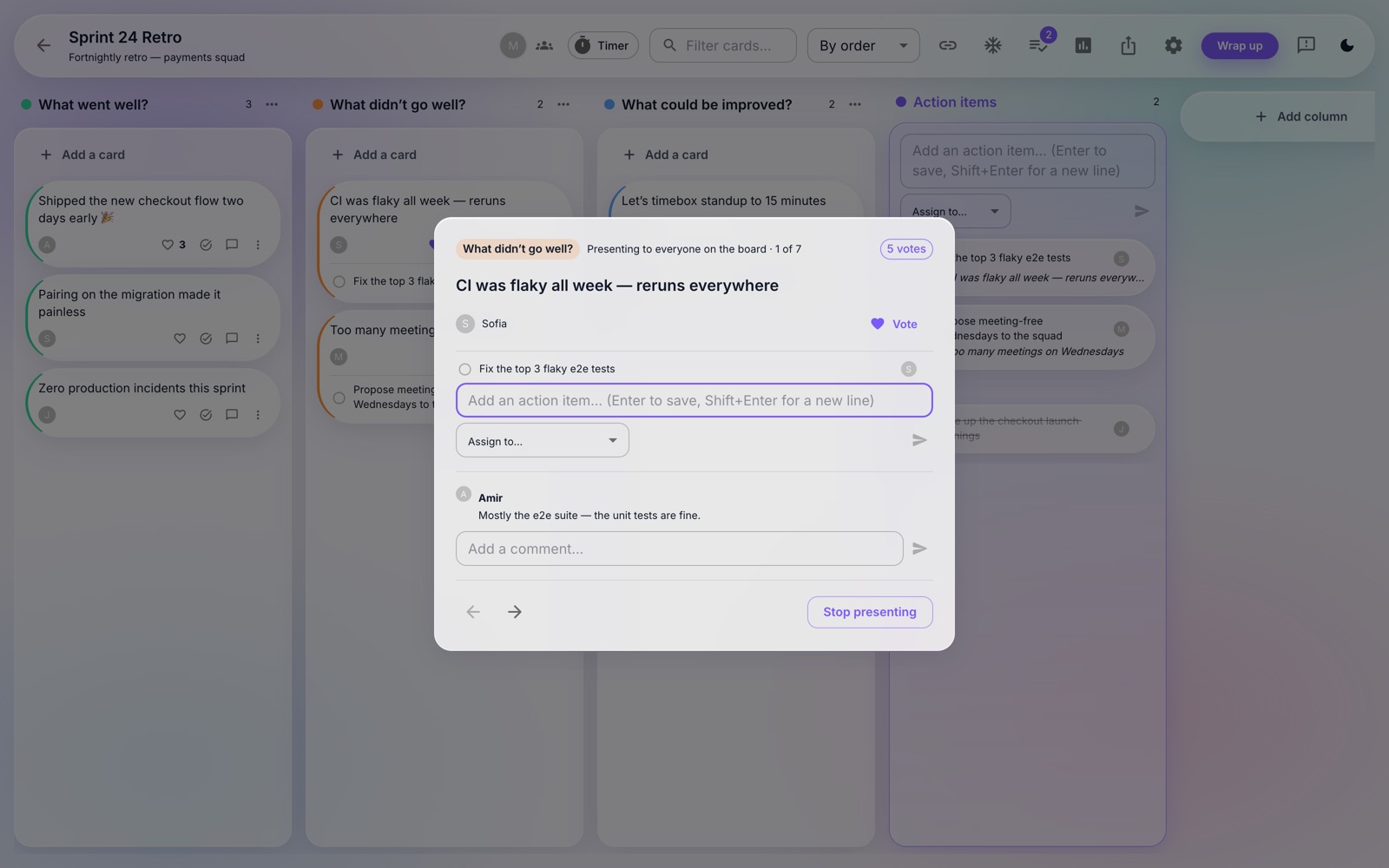The image size is (1389, 868).
Task: Open the Assign to dropdown in the dialog
Action: pos(543,440)
